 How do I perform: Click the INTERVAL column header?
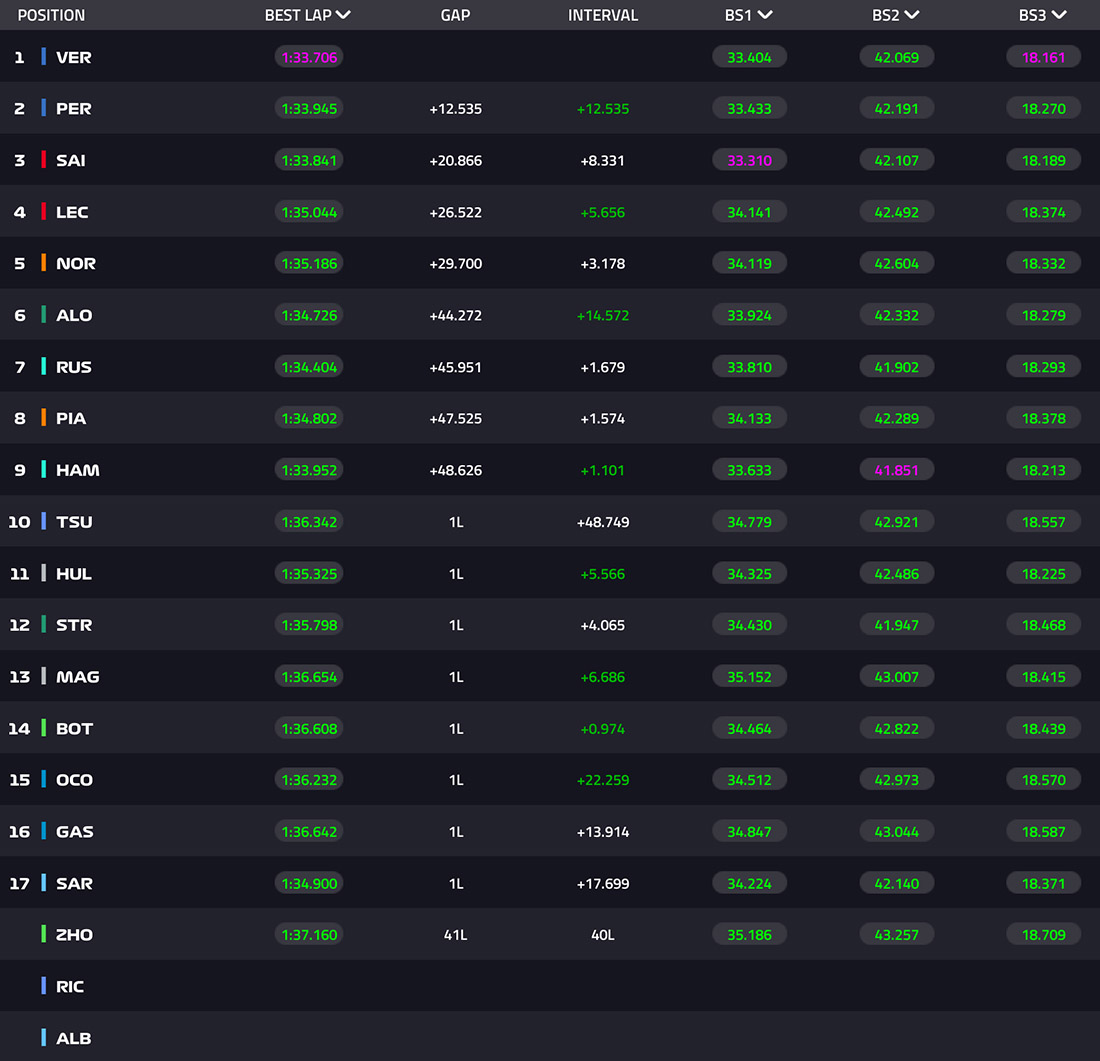point(603,15)
